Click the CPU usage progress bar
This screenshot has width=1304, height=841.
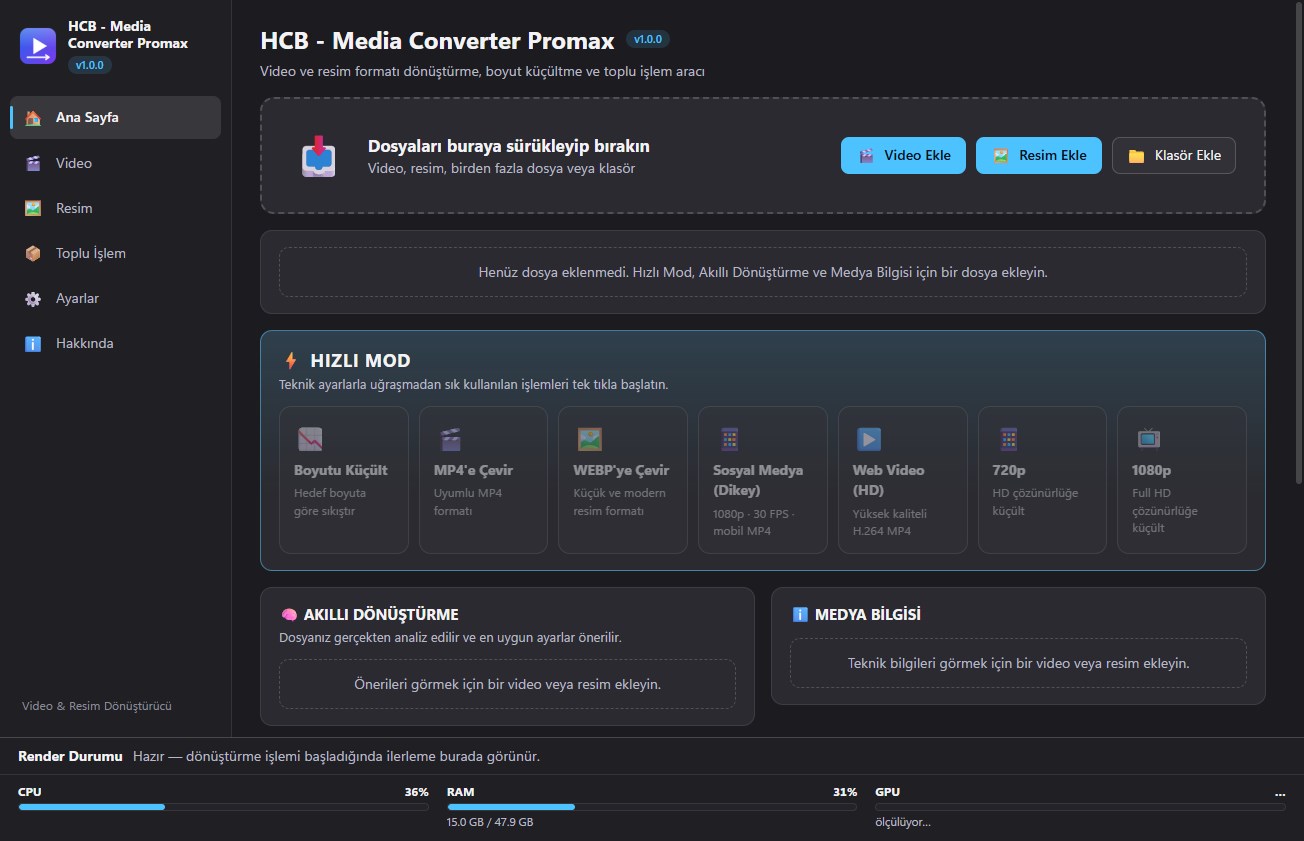click(223, 807)
